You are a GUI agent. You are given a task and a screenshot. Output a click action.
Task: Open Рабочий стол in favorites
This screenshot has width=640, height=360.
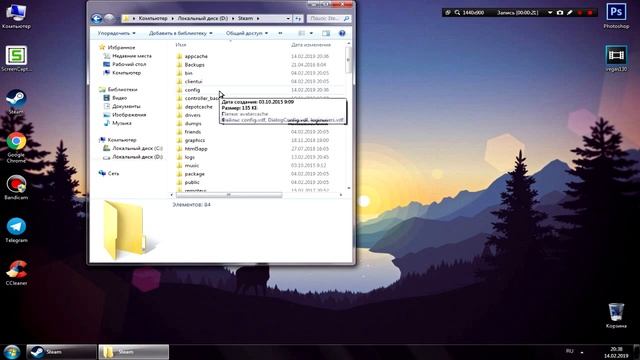pos(129,64)
